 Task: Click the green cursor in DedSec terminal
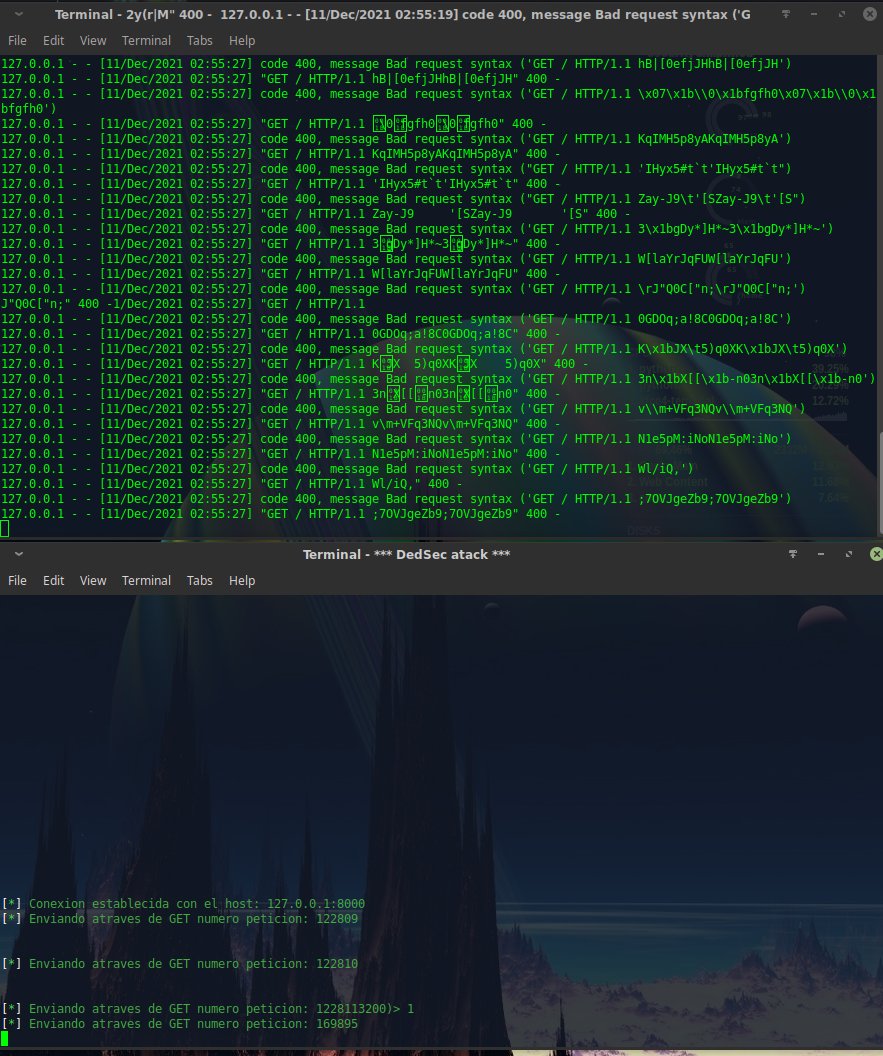pos(5,1038)
